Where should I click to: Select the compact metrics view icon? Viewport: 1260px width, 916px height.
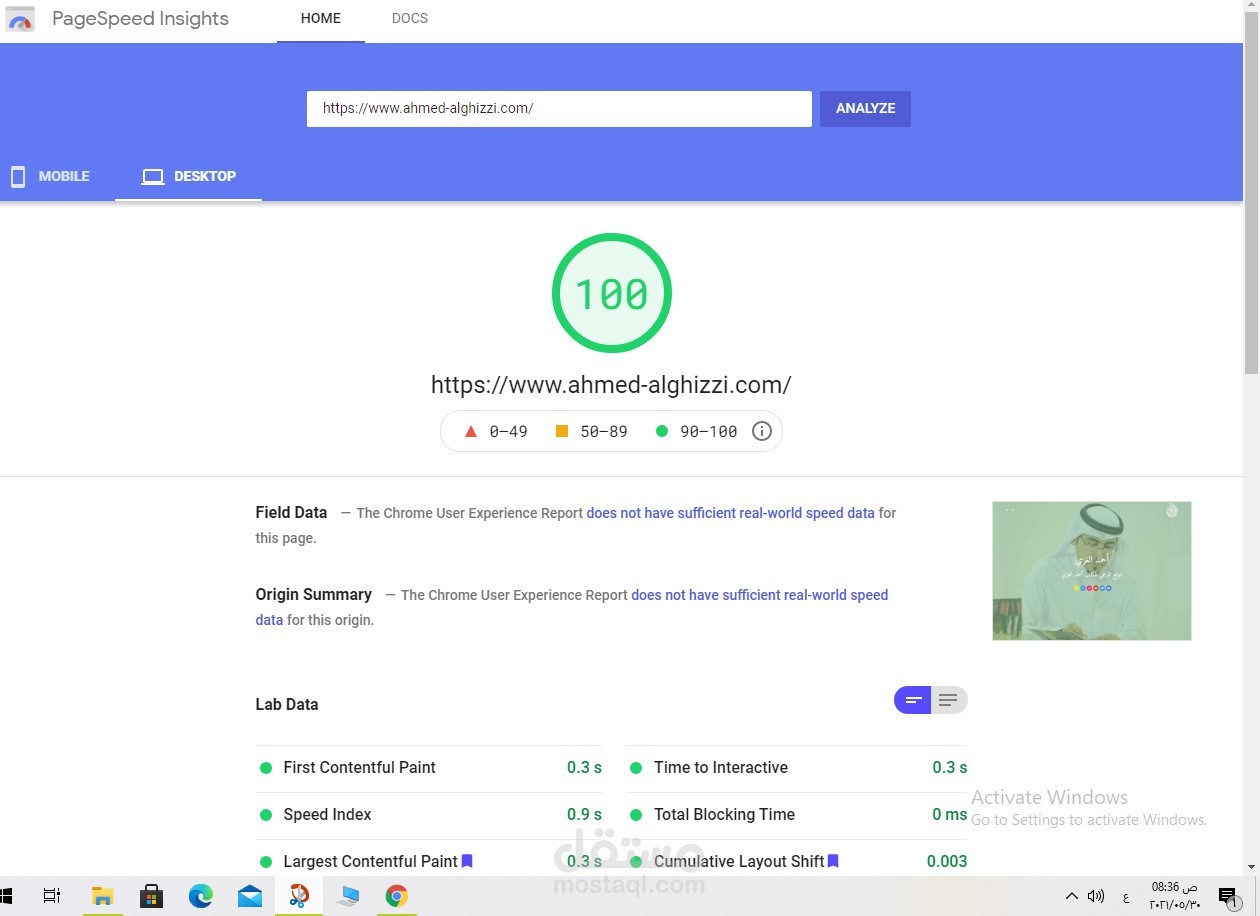pos(911,700)
